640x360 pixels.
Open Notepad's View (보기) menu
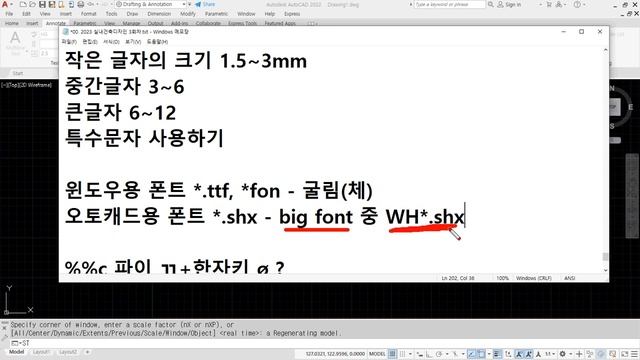pos(133,42)
